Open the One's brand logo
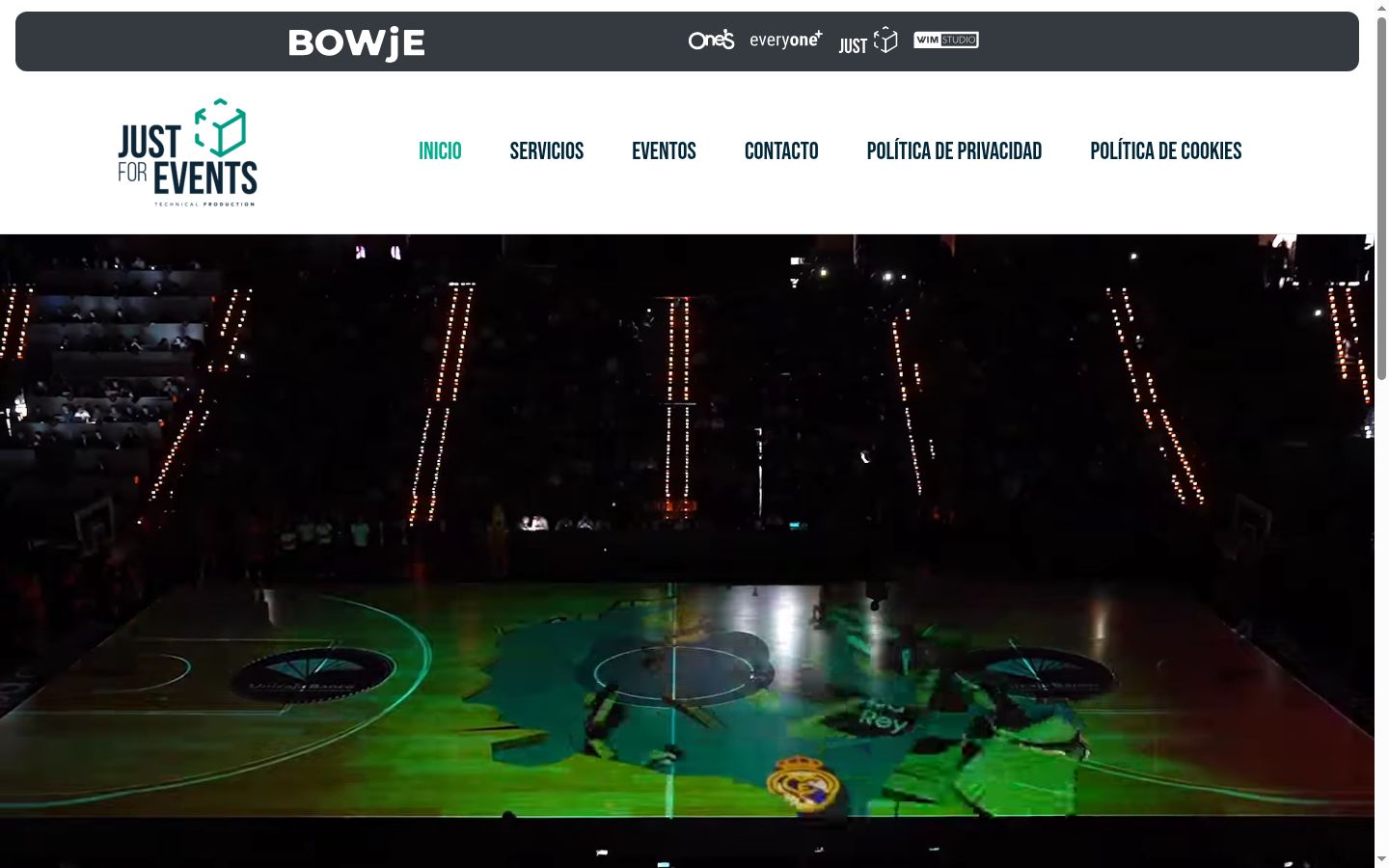Screen dimensions: 1389x868 [x=711, y=40]
